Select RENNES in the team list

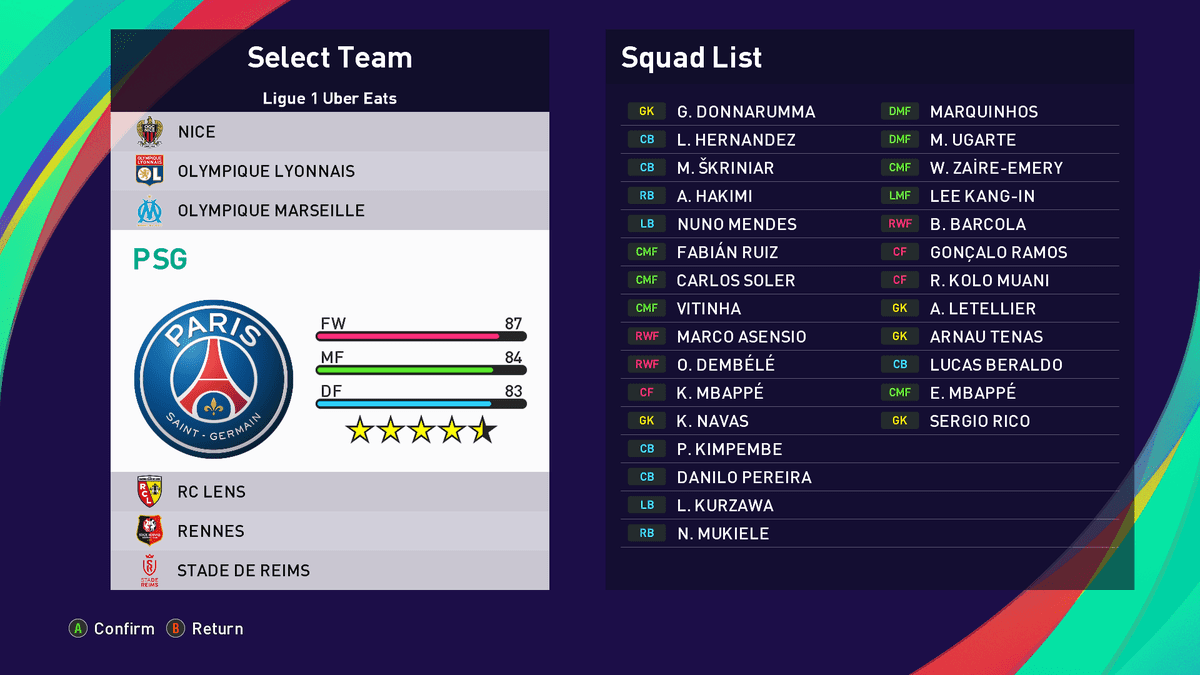[210, 531]
